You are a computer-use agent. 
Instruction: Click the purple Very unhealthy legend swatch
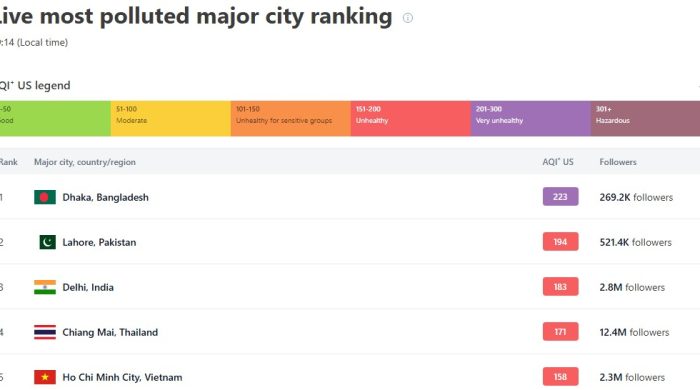531,118
